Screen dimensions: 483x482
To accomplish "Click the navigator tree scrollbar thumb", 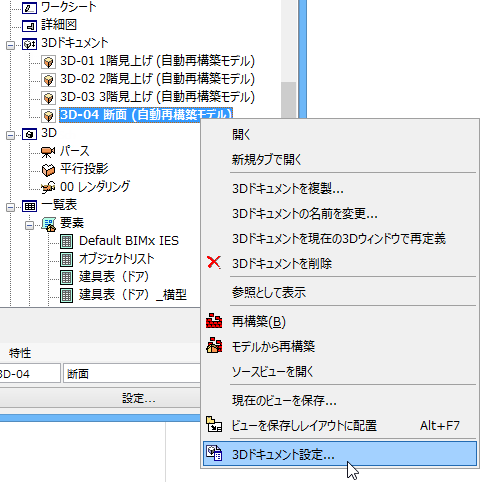I will [288, 100].
